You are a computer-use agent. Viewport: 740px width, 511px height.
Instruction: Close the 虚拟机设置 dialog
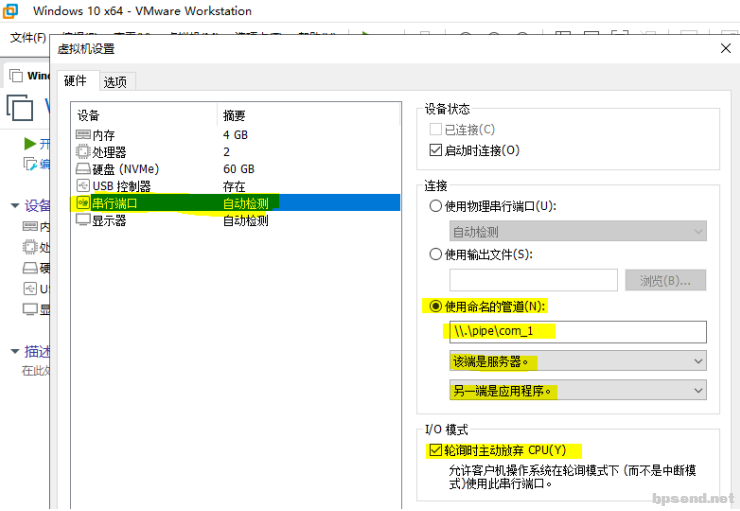726,48
